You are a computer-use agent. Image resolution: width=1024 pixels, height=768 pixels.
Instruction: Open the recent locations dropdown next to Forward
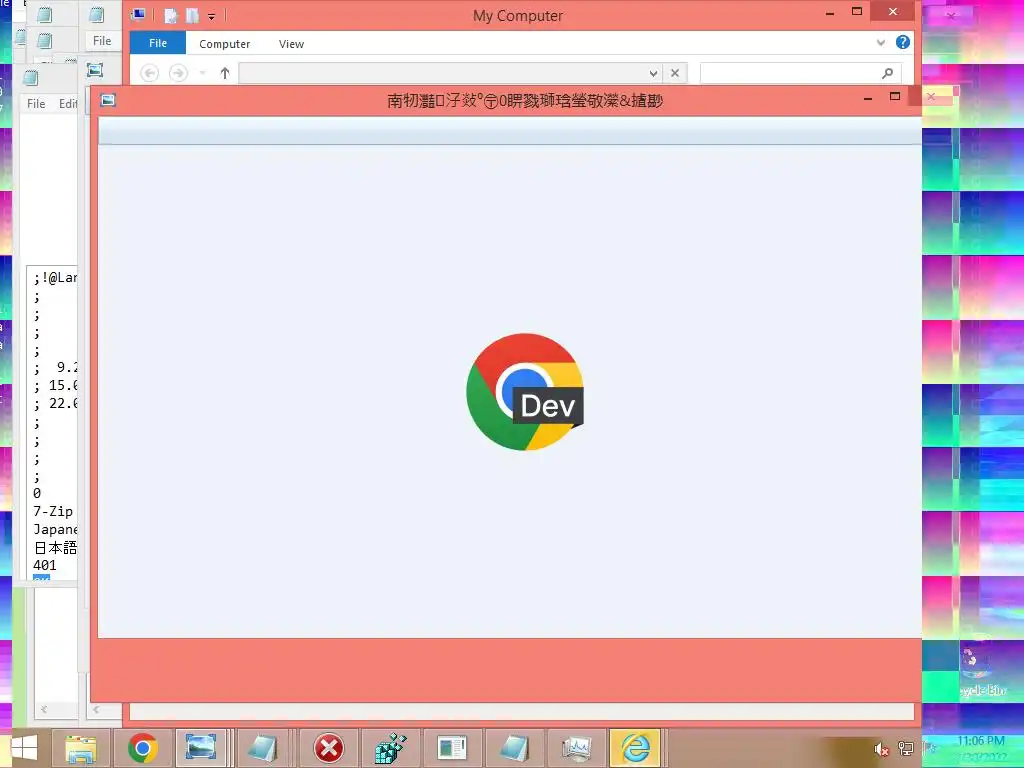pyautogui.click(x=202, y=73)
